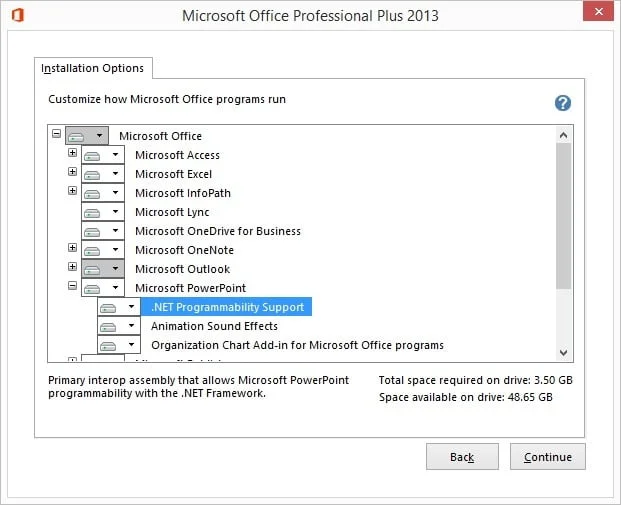Select the Microsoft Outlook label
Image resolution: width=621 pixels, height=505 pixels.
(x=182, y=269)
